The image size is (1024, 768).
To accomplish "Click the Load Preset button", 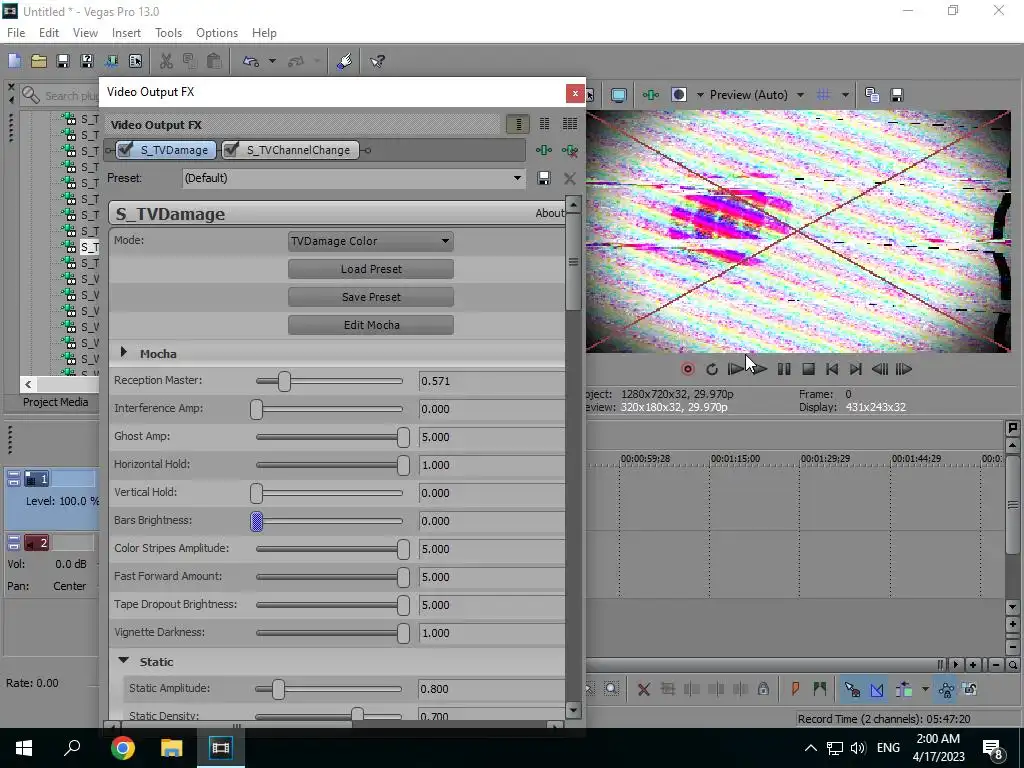I will click(370, 269).
